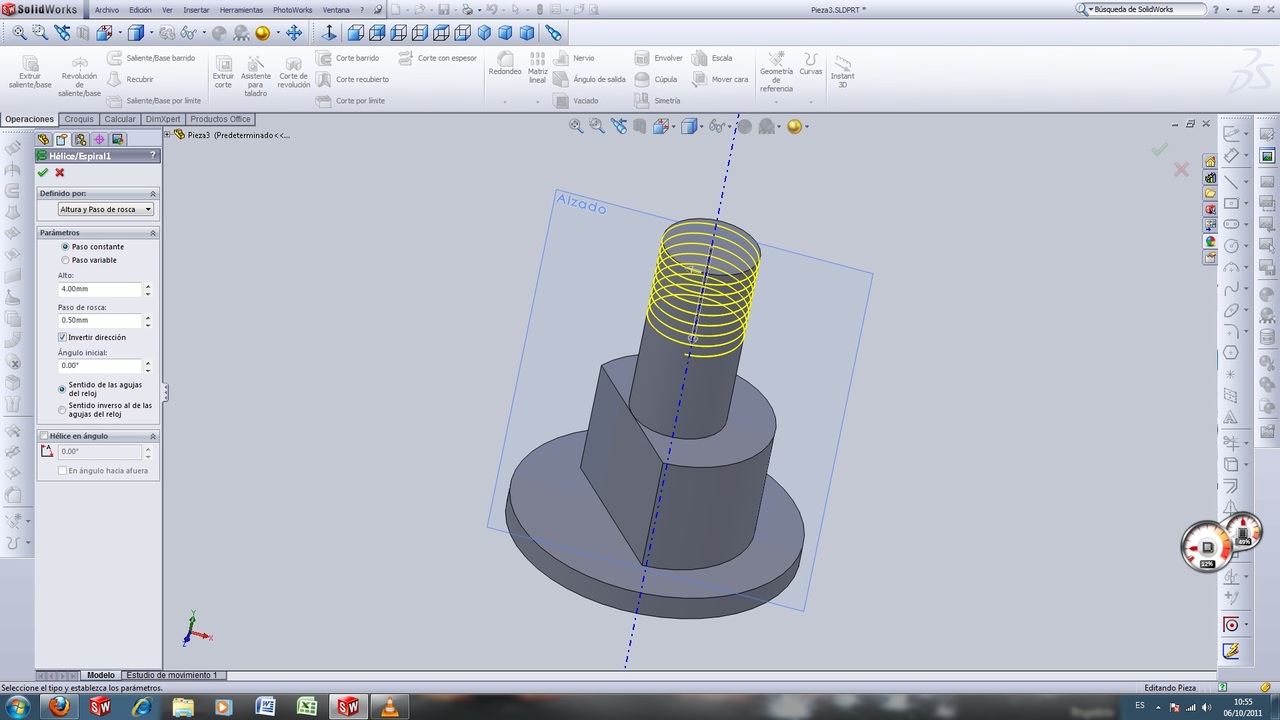This screenshot has height=720, width=1280.
Task: Select Sentido de las agujas del reloj
Action: click(62, 389)
